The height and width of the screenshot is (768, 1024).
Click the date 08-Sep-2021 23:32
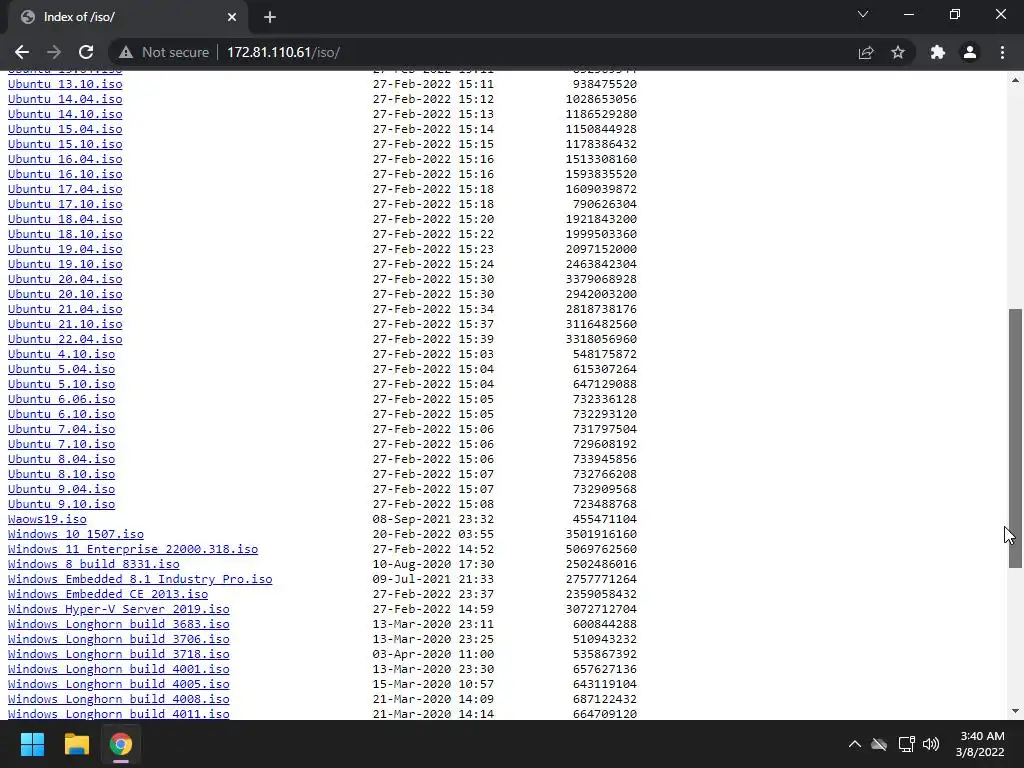(x=433, y=520)
